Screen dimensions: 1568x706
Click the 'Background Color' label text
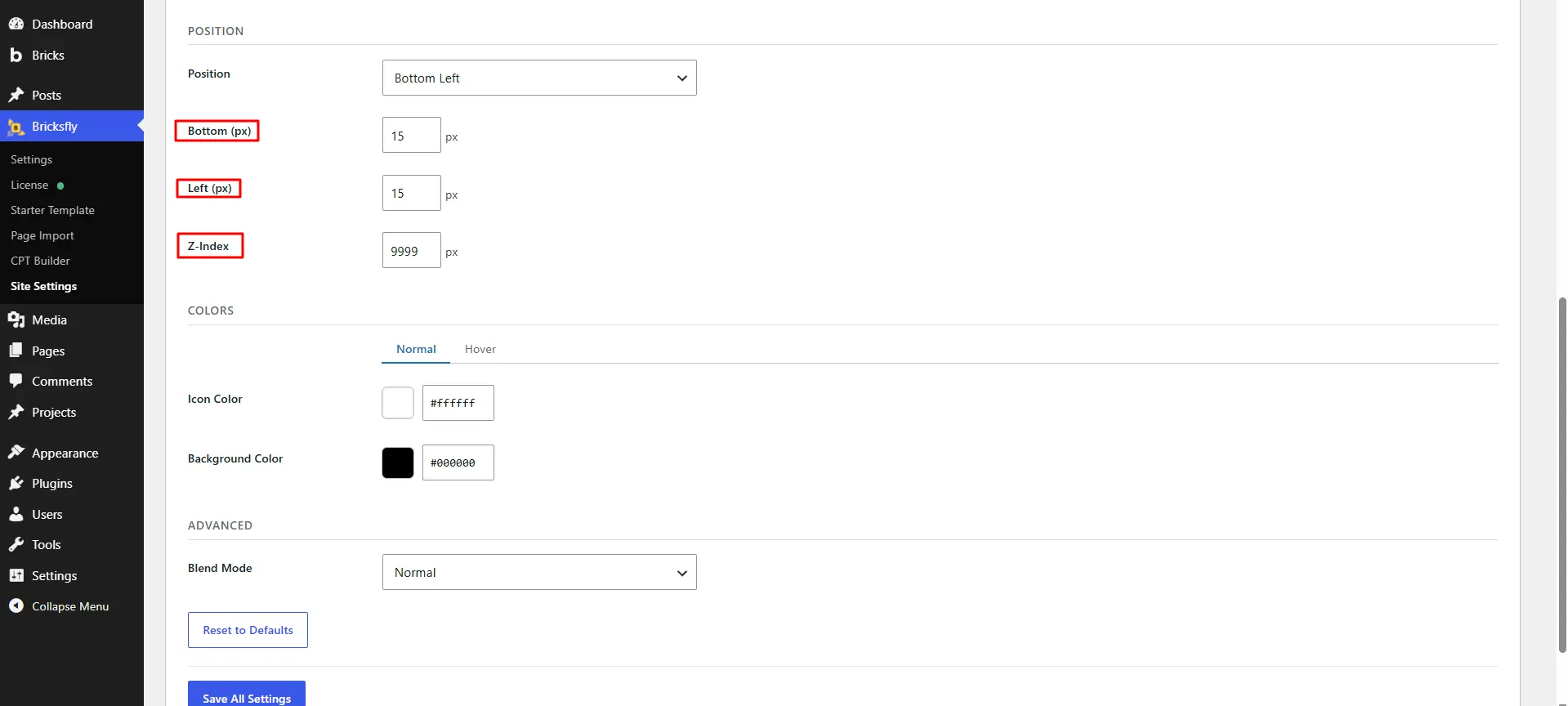click(235, 458)
